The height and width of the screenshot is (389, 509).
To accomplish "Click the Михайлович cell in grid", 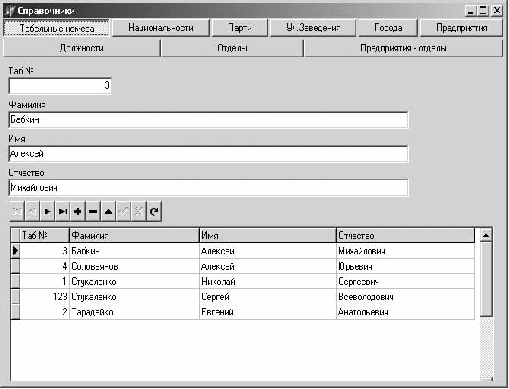I will click(406, 251).
